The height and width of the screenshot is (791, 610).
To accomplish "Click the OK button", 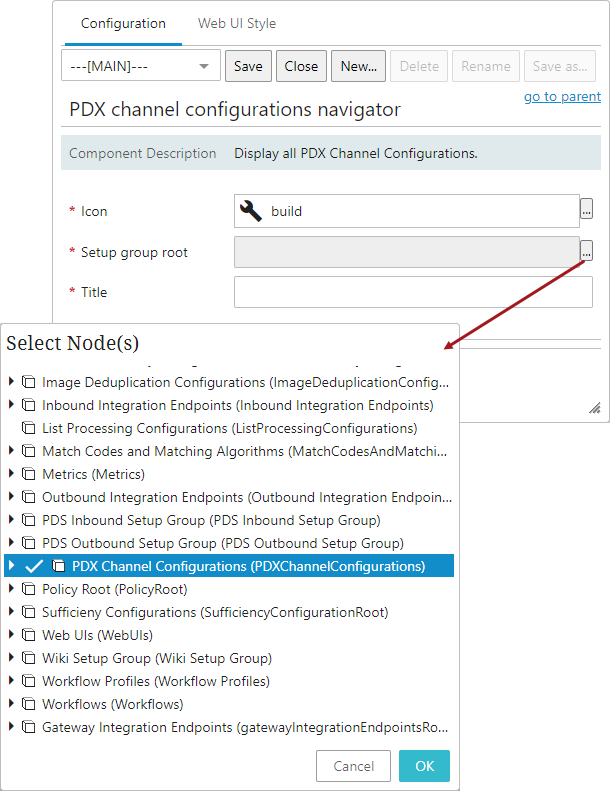I will 424,766.
